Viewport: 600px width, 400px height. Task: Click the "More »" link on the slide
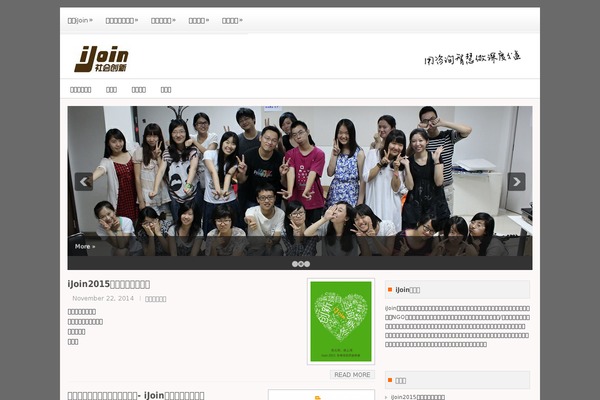point(85,247)
